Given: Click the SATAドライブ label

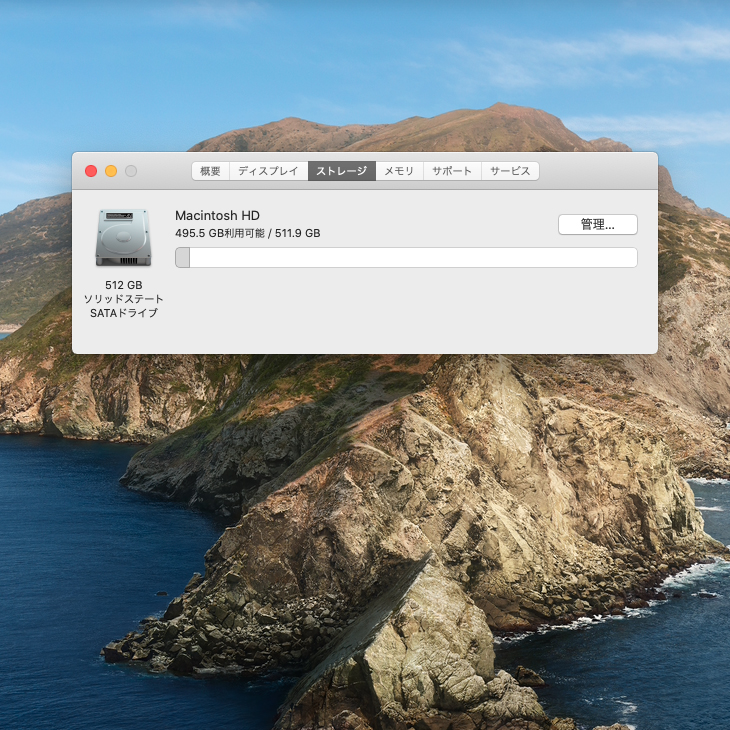Looking at the screenshot, I should [123, 313].
